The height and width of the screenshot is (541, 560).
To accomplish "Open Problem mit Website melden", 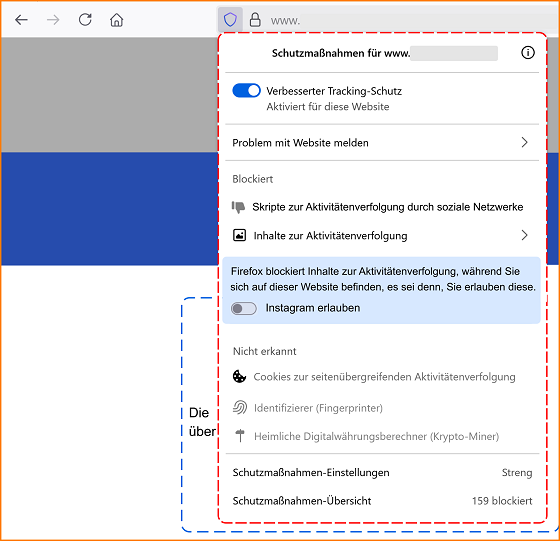I will click(x=382, y=142).
